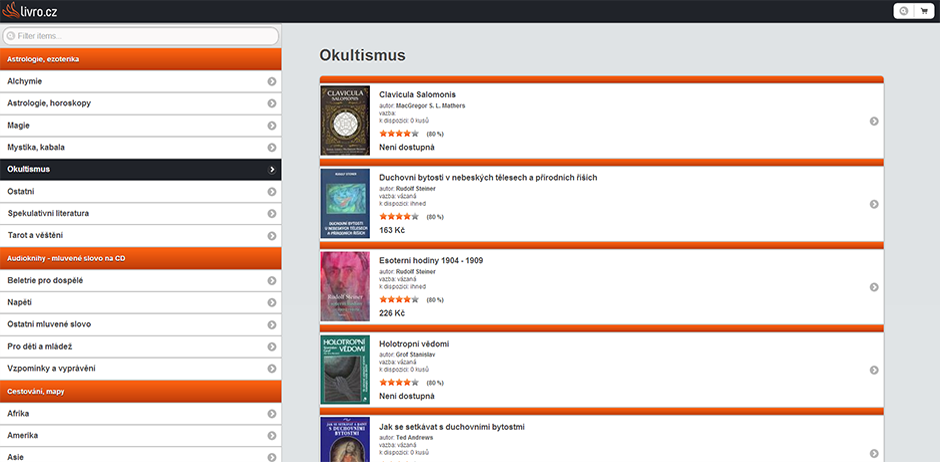This screenshot has height=462, width=940.
Task: Open Beletrie pro dospělé category
Action: (141, 280)
